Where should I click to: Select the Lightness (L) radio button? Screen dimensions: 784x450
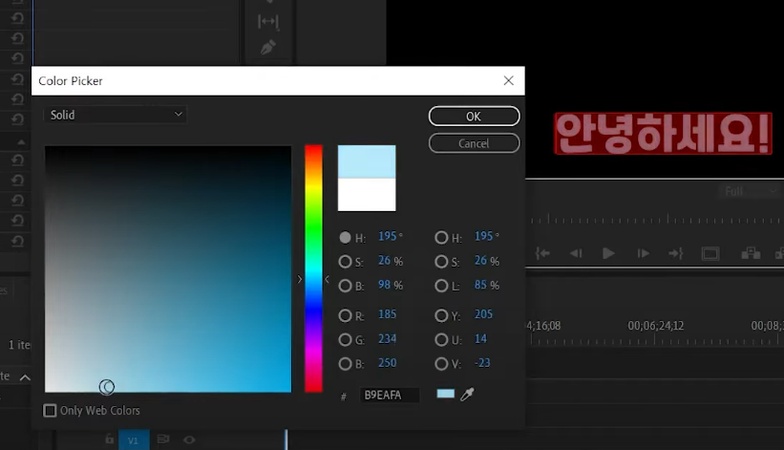coord(441,286)
